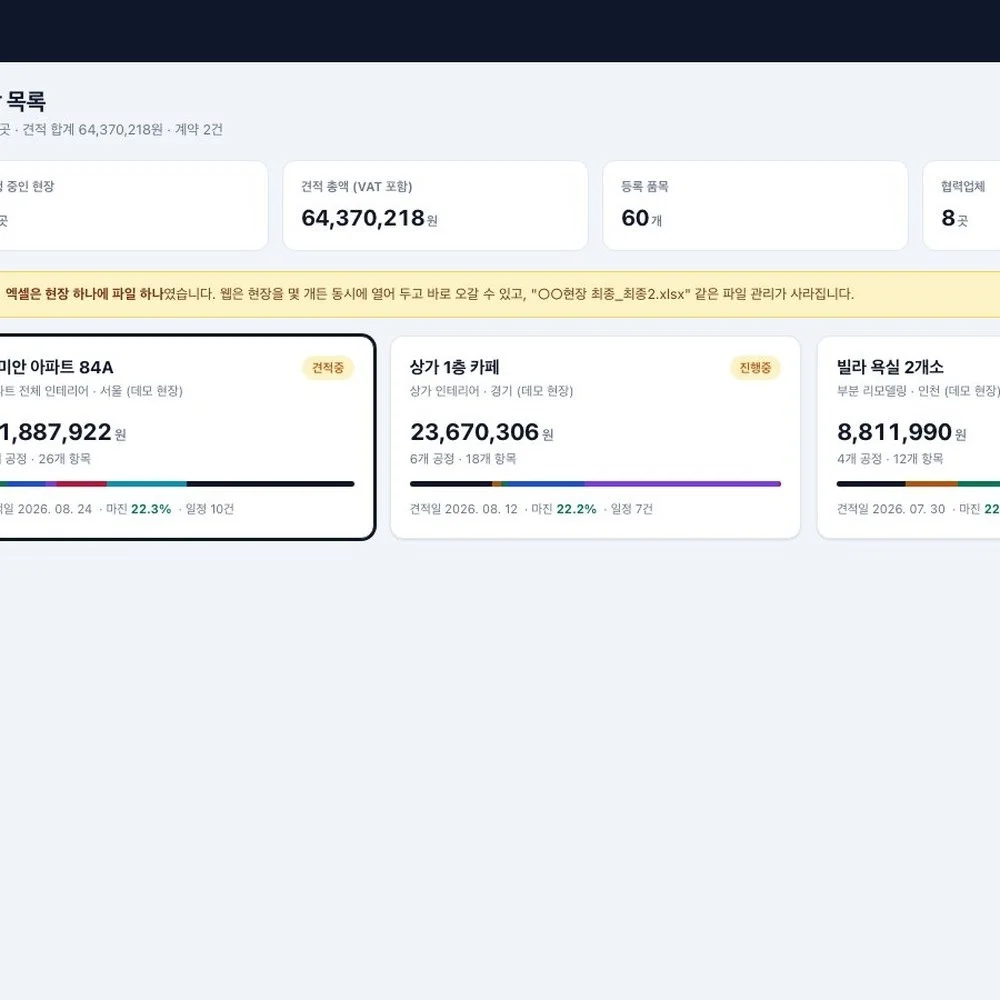Click the 견적중 status badge
This screenshot has width=1000, height=1000.
coord(328,368)
